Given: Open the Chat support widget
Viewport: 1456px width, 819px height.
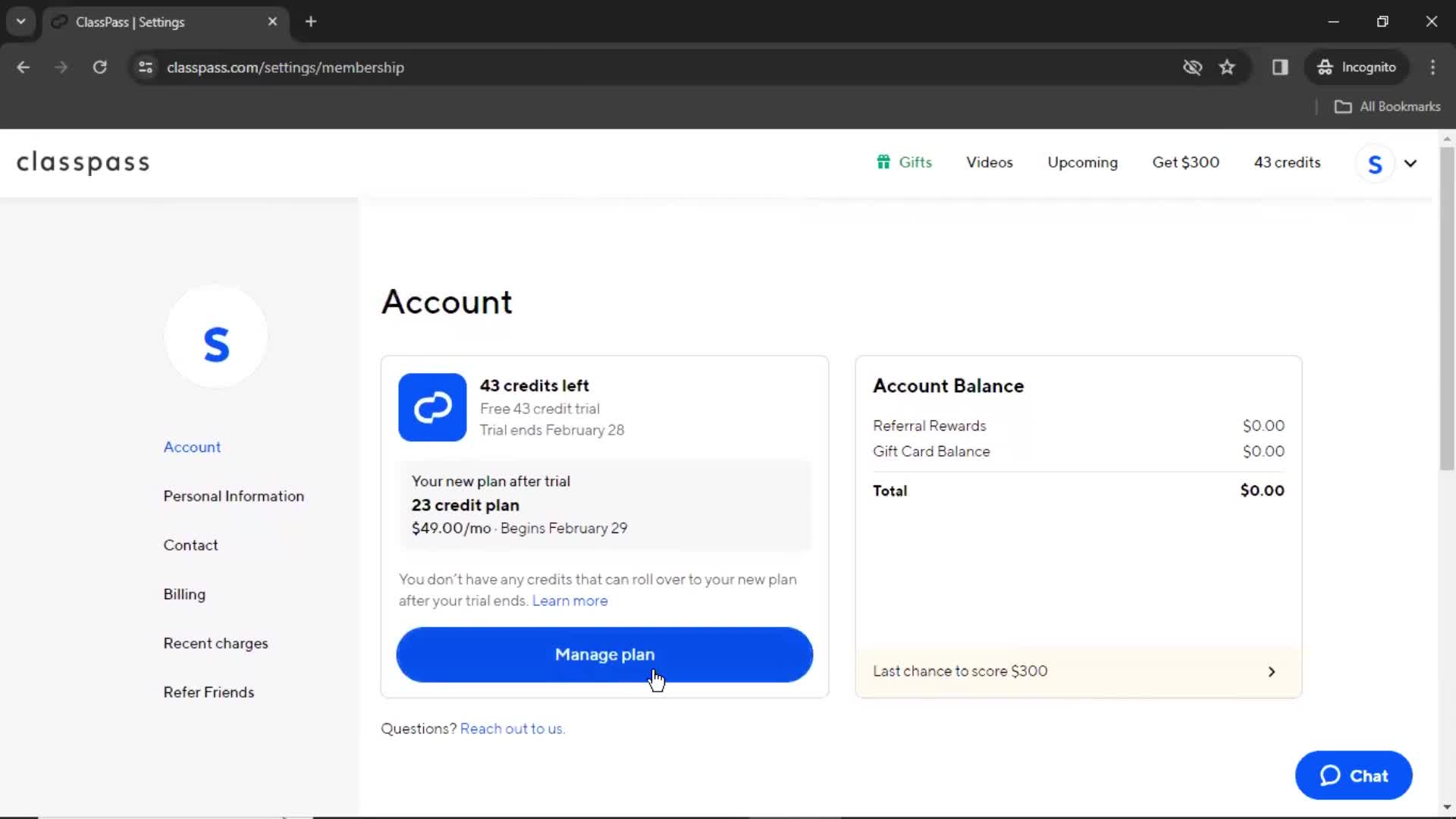Looking at the screenshot, I should click(x=1353, y=775).
